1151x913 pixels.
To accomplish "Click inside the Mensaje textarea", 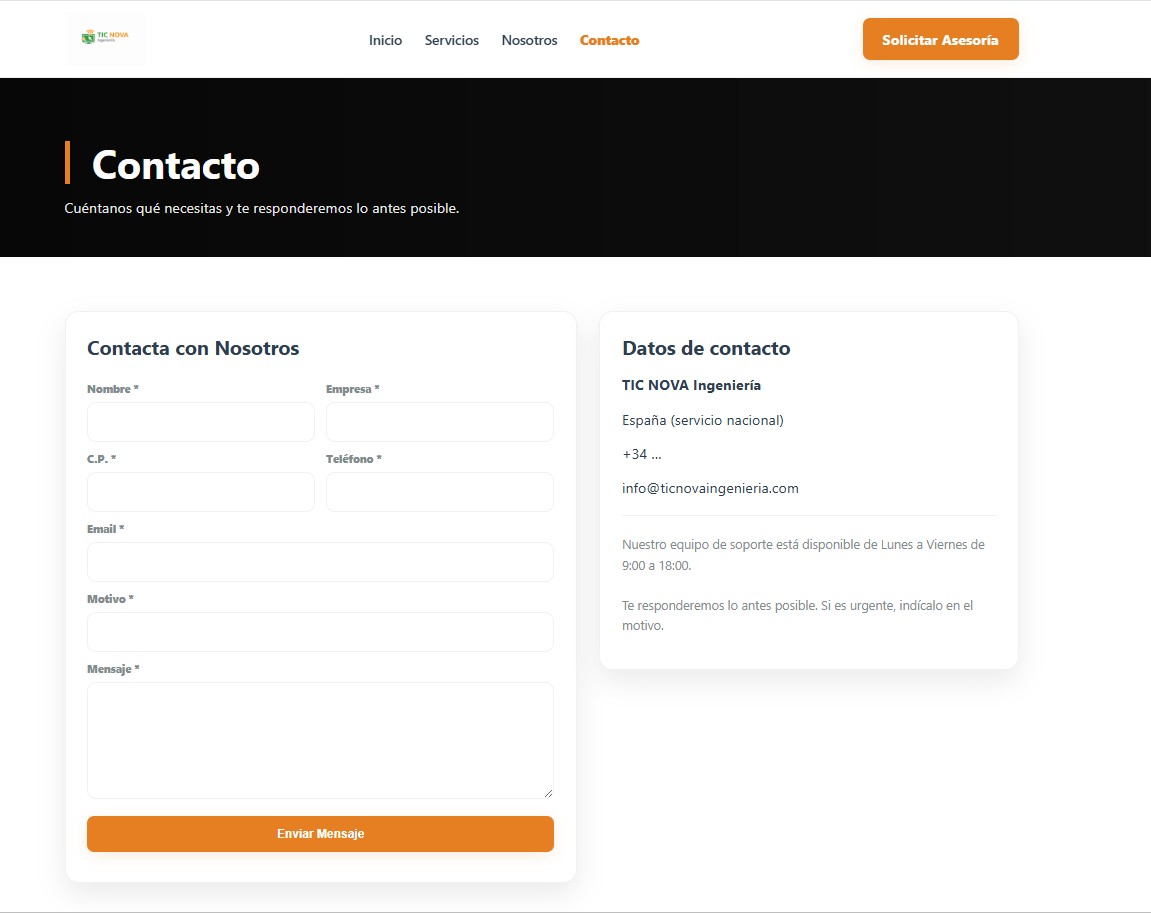I will tap(320, 741).
